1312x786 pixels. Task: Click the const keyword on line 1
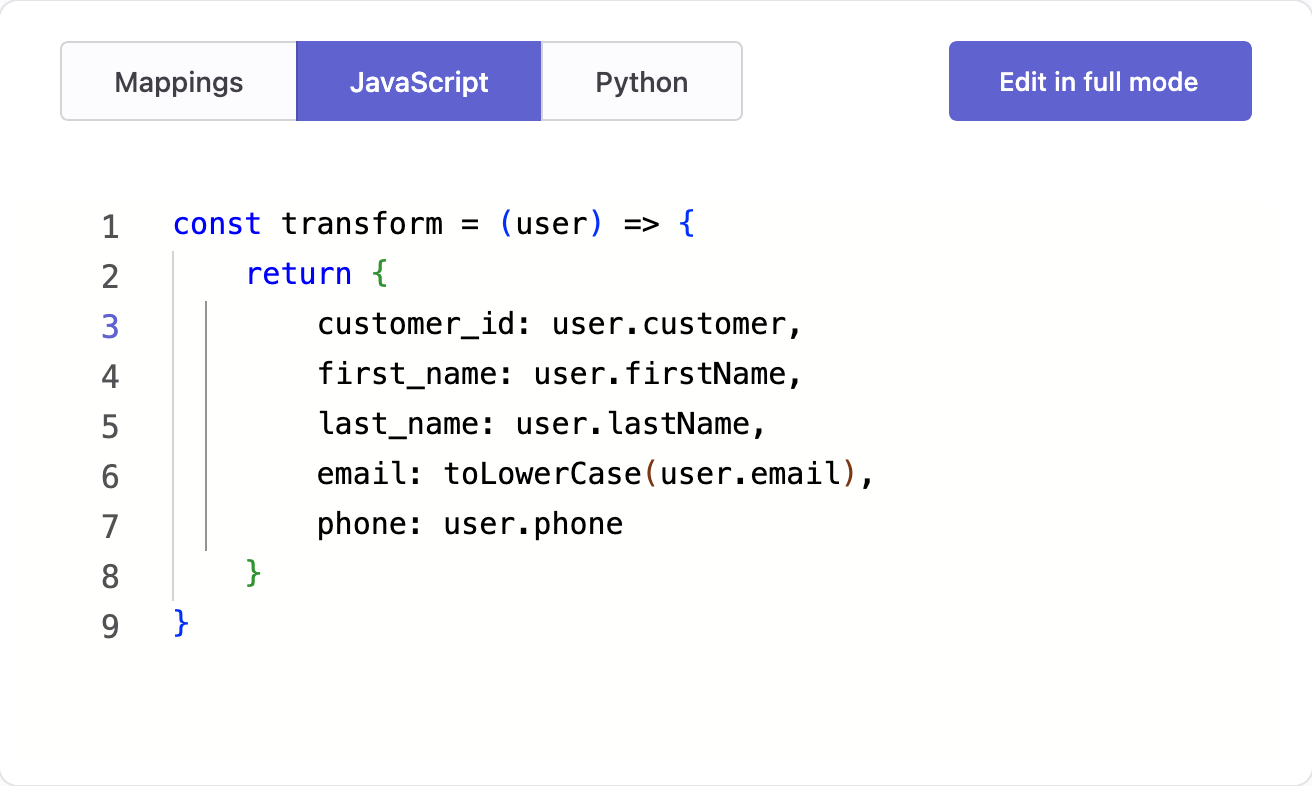[x=216, y=224]
